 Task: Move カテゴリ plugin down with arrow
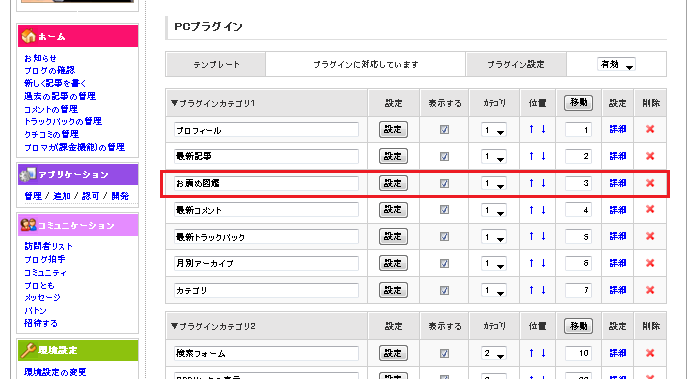[x=544, y=290]
